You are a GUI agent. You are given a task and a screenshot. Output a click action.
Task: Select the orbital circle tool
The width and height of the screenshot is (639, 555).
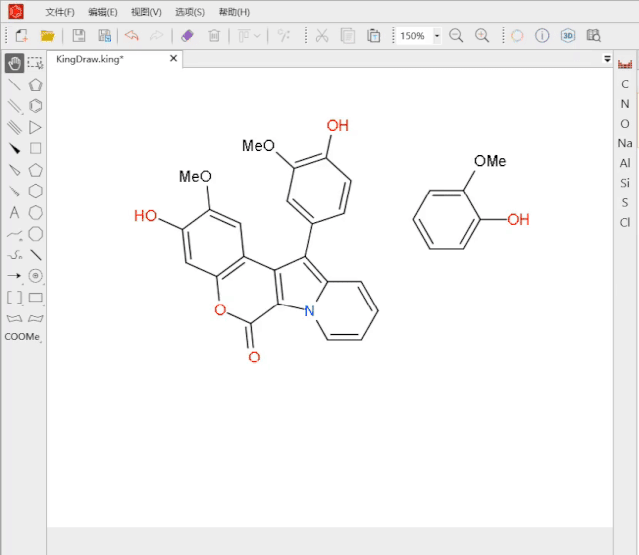point(35,276)
